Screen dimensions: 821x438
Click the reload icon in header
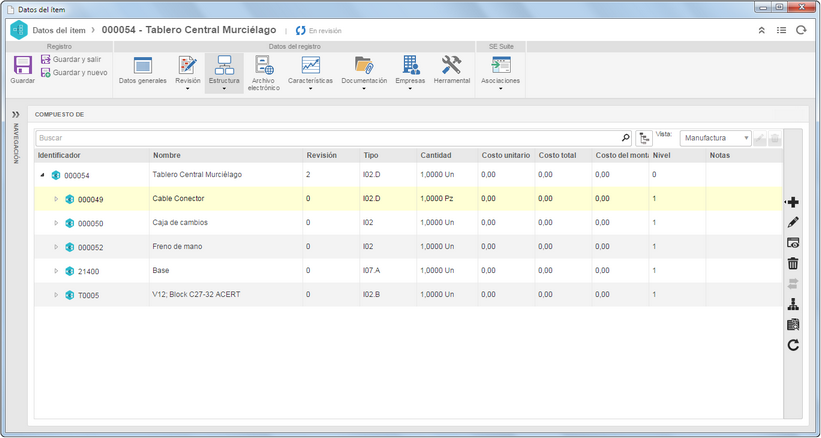click(x=801, y=30)
